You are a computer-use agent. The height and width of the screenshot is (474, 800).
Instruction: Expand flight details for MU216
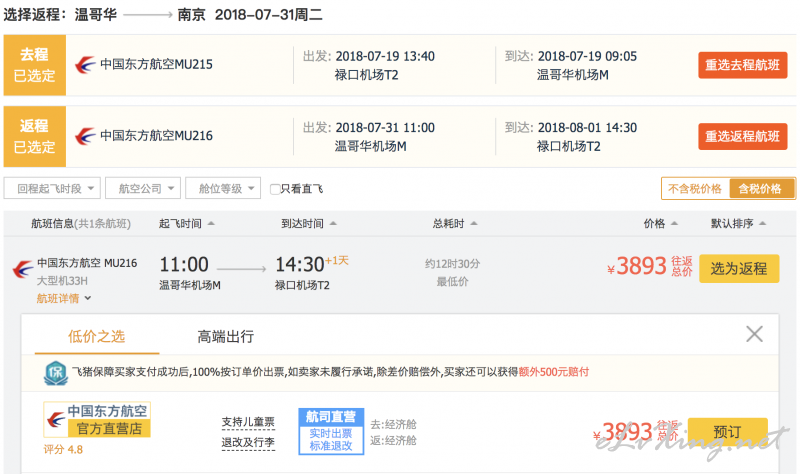[x=64, y=298]
